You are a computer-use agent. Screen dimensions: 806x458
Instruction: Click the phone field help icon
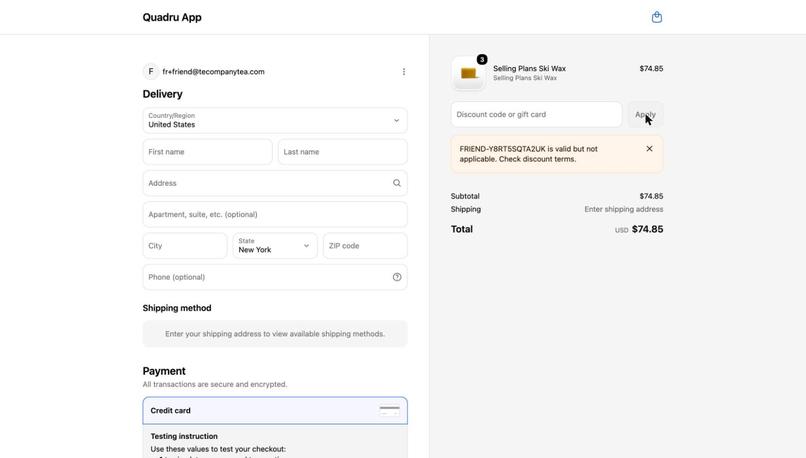[x=397, y=277]
